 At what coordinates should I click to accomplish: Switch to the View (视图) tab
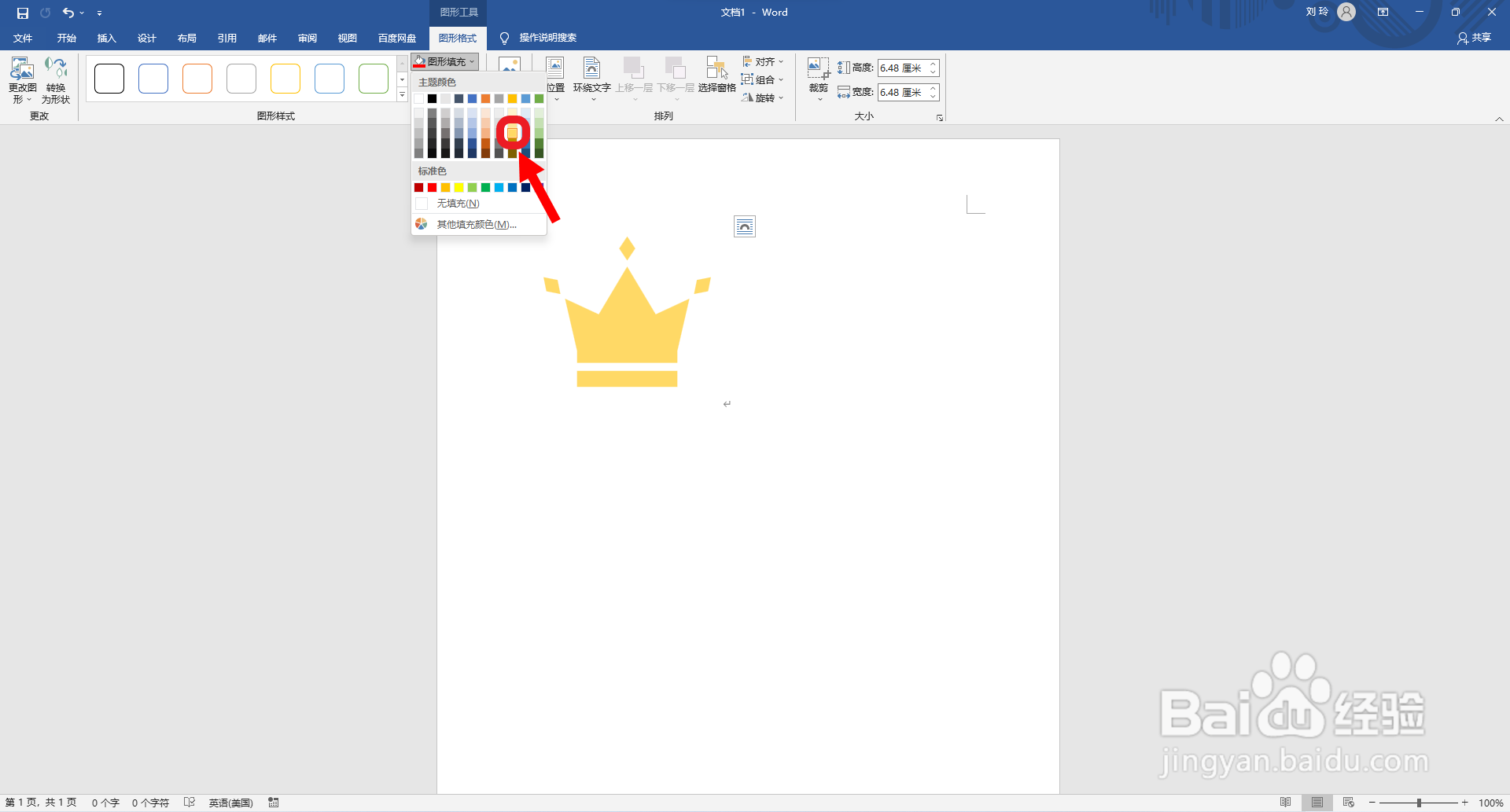347,38
